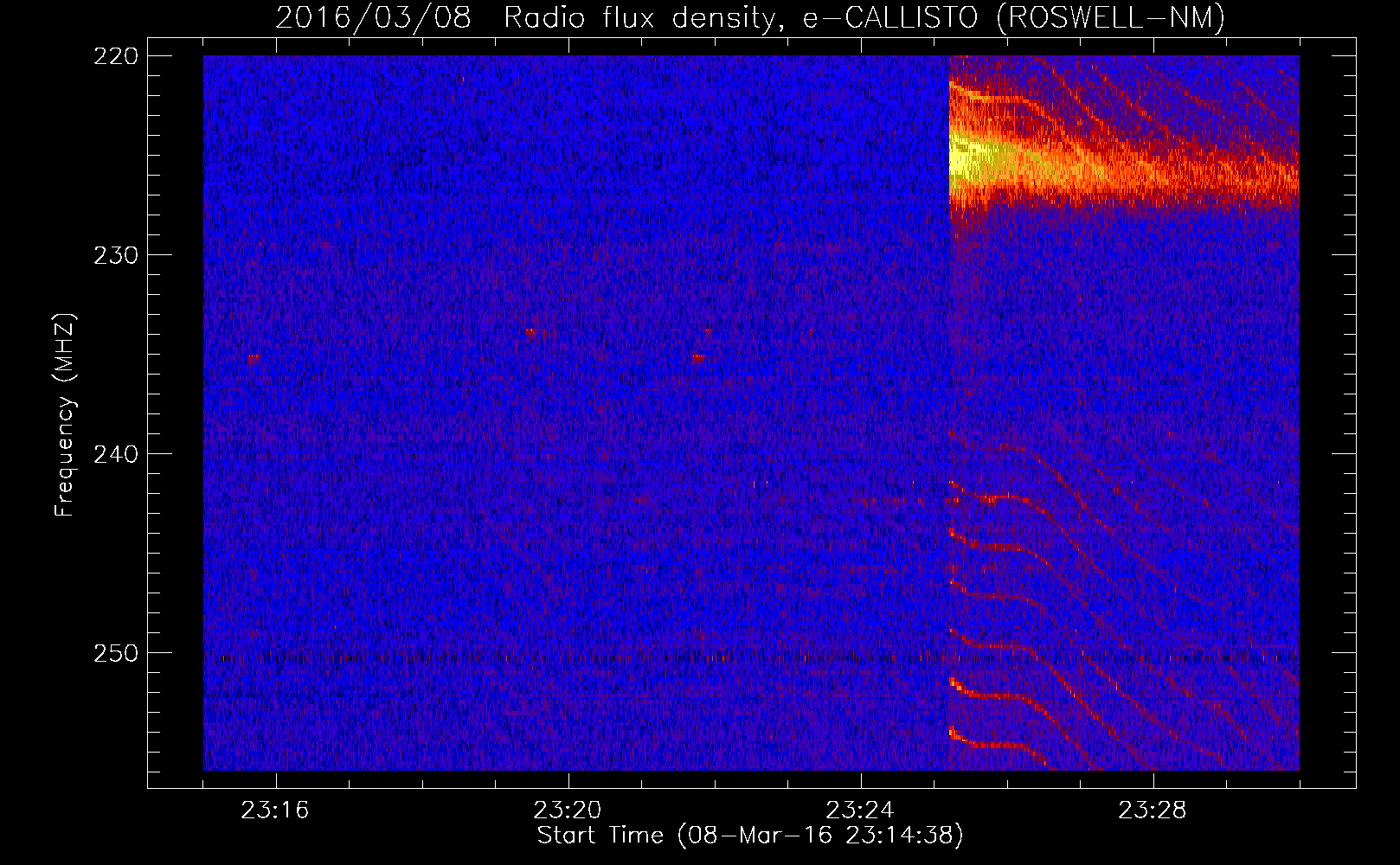Click the 220 frequency tick label
Image resolution: width=1400 pixels, height=865 pixels.
coord(116,56)
